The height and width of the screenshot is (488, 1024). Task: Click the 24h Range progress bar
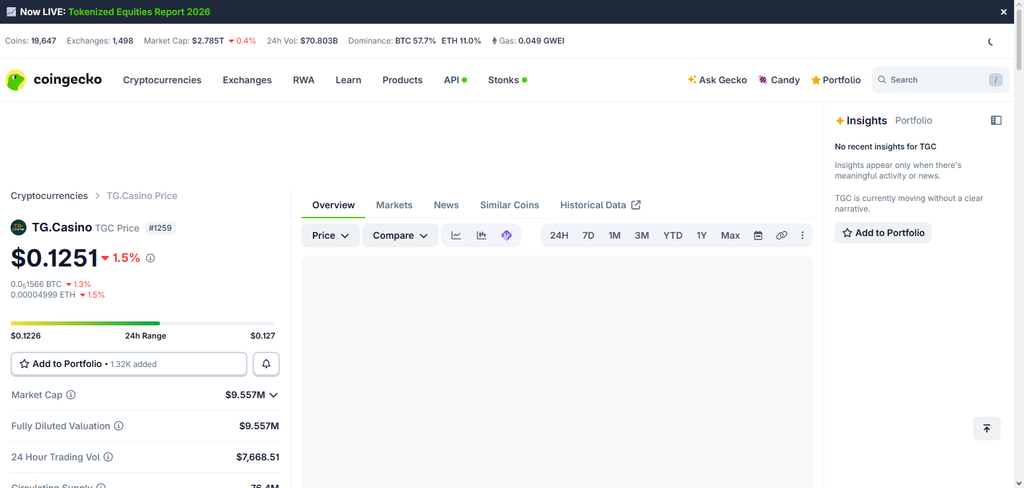(143, 323)
